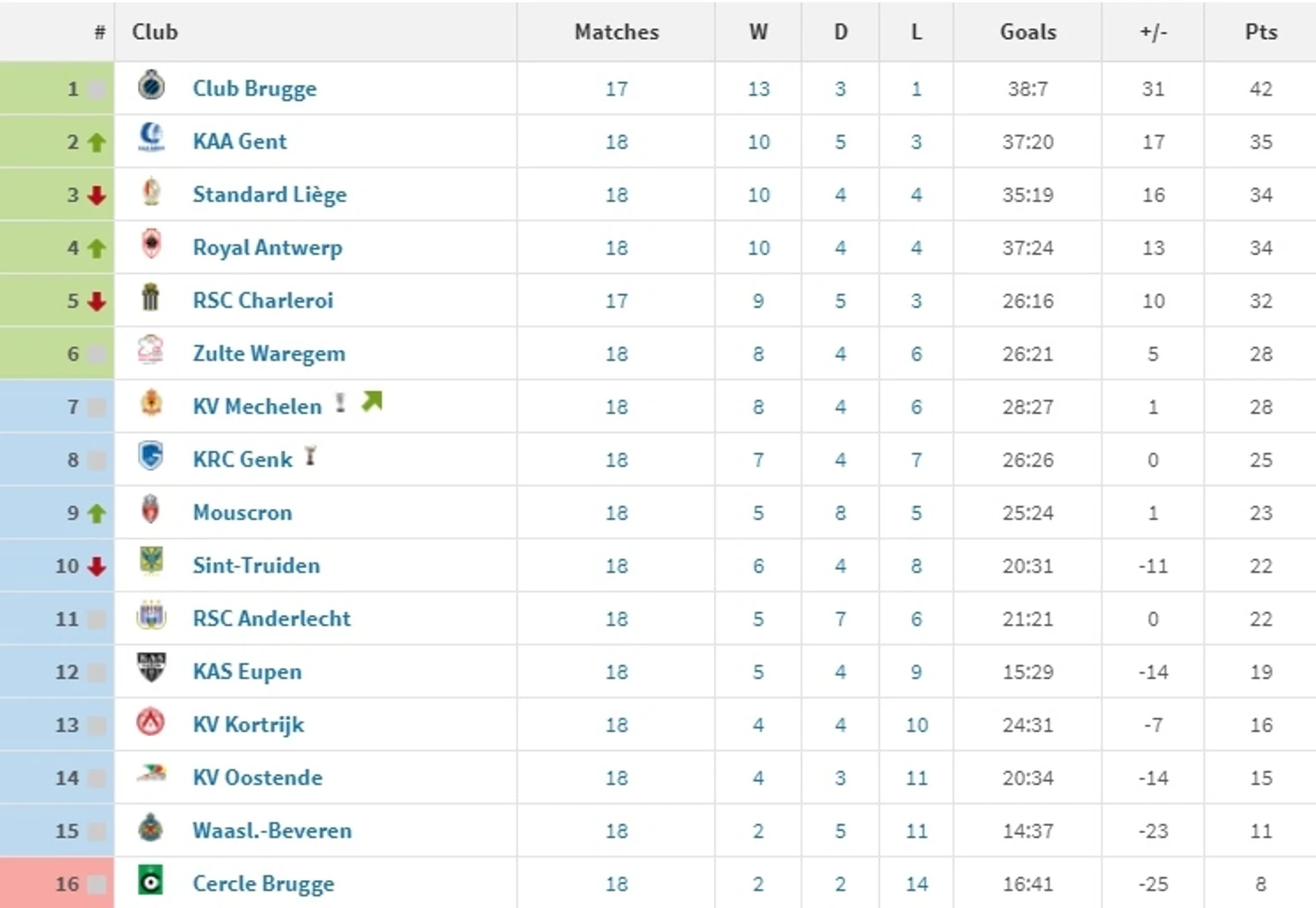The height and width of the screenshot is (908, 1316).
Task: Click the KAA Gent club logo
Action: coord(151,138)
